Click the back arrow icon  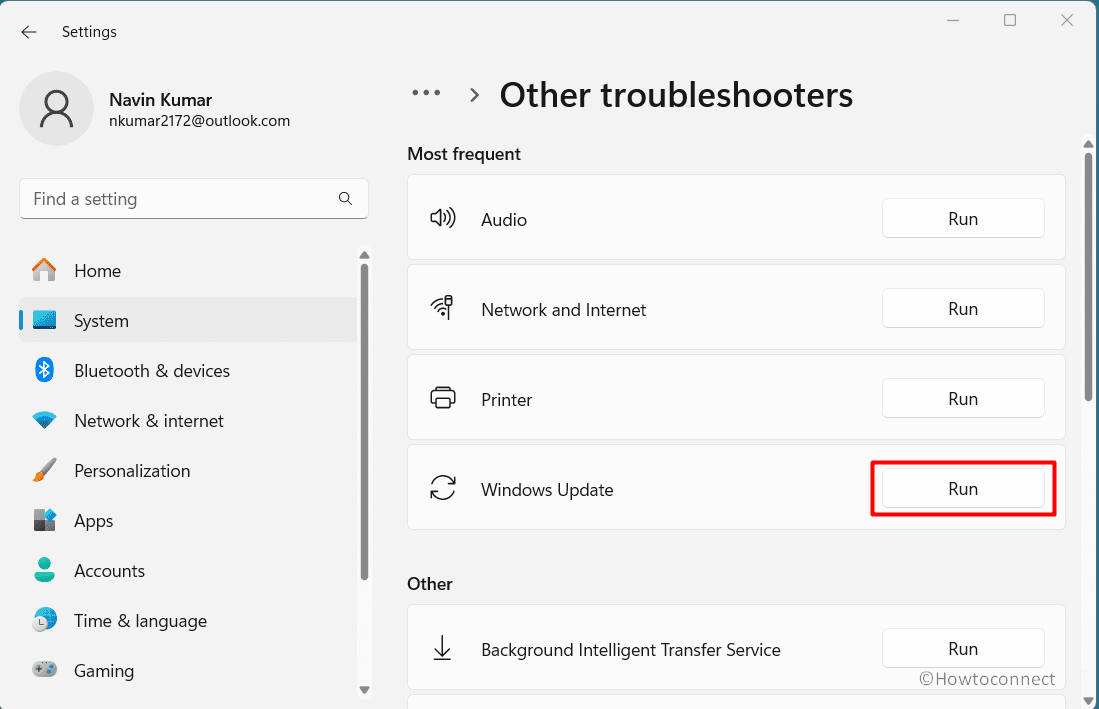29,32
